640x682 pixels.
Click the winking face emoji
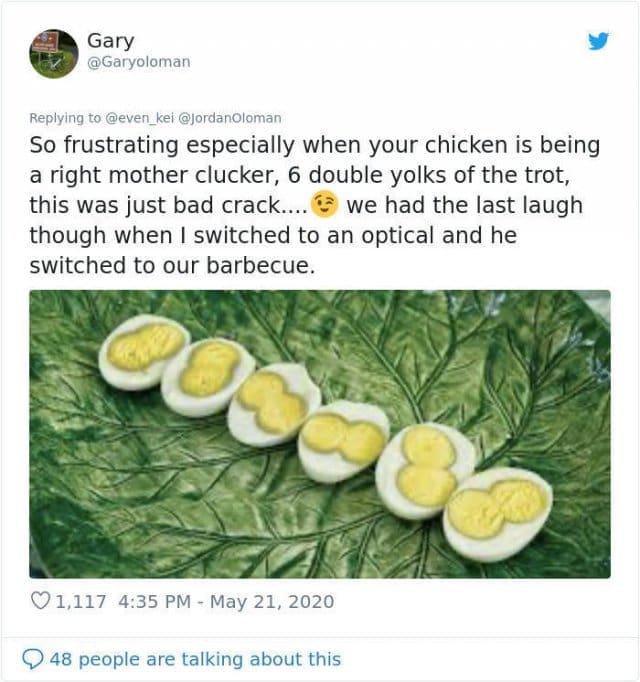tap(324, 205)
